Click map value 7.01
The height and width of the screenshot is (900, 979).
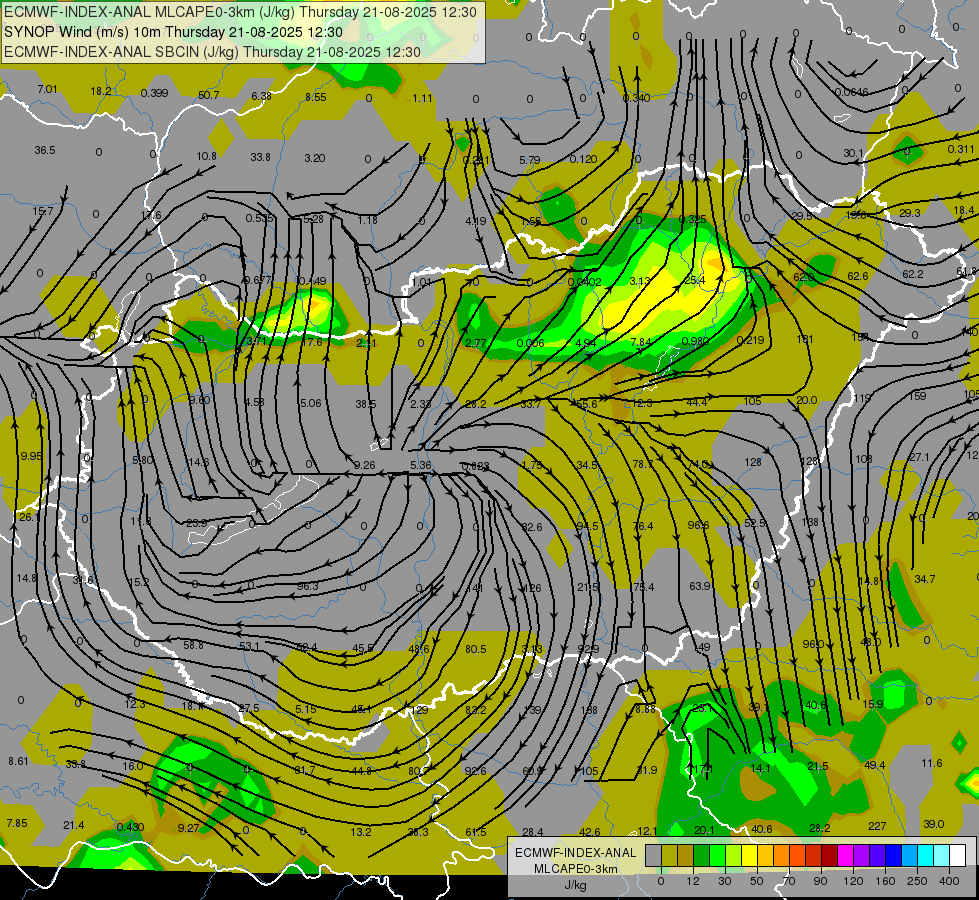tap(47, 89)
